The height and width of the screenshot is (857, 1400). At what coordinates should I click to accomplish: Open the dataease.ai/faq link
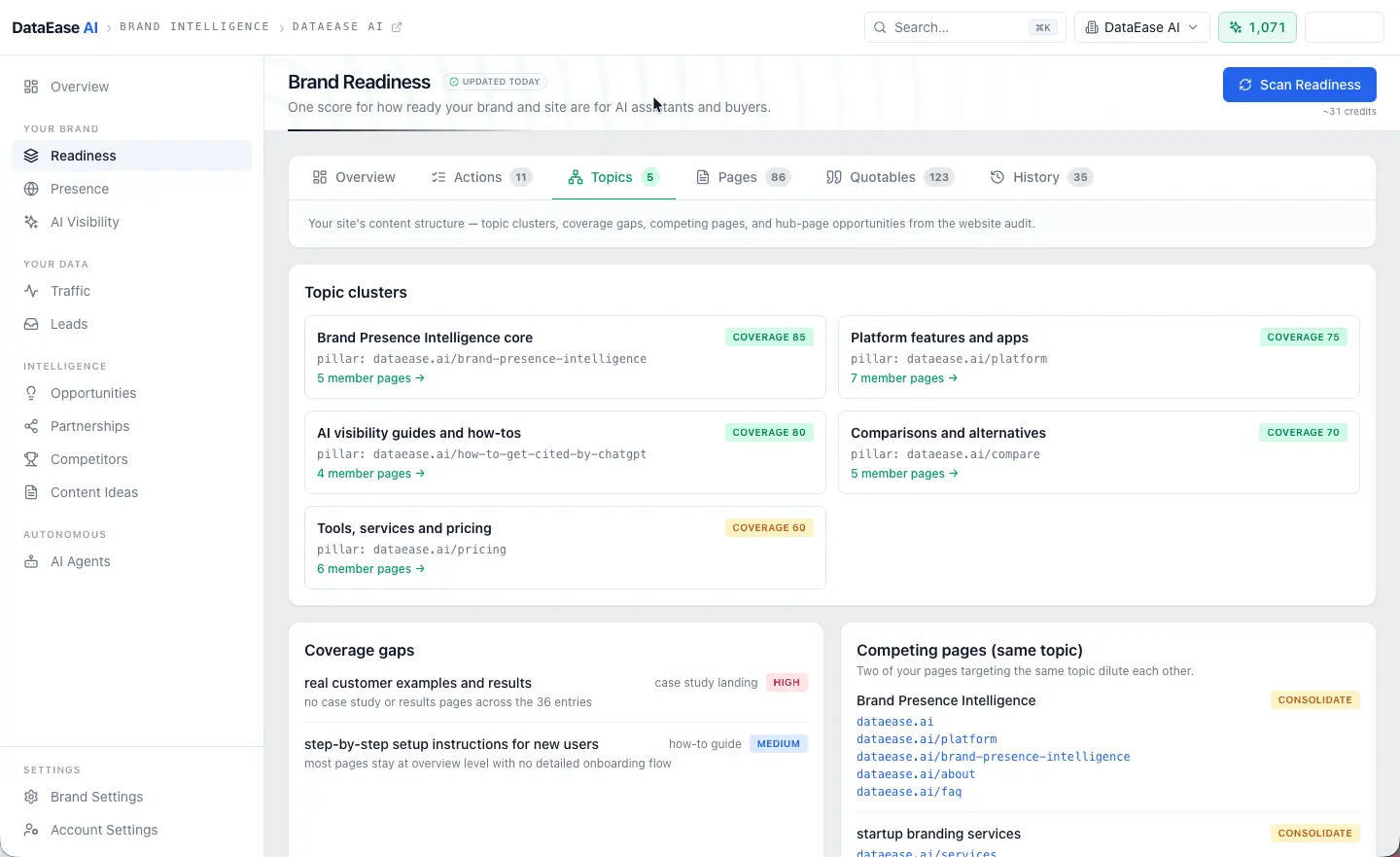coord(909,792)
